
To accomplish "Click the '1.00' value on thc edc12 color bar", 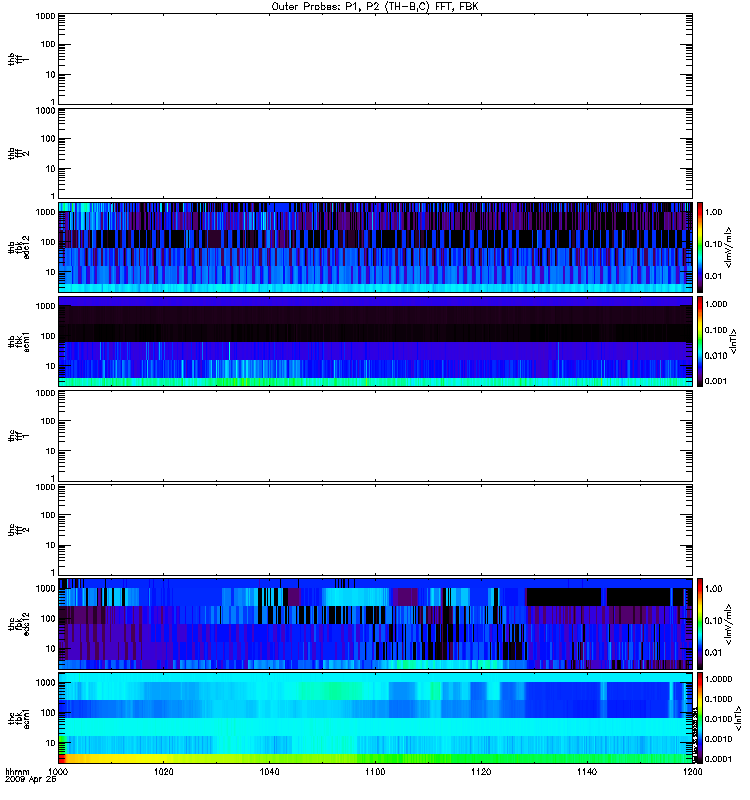I will pos(713,589).
